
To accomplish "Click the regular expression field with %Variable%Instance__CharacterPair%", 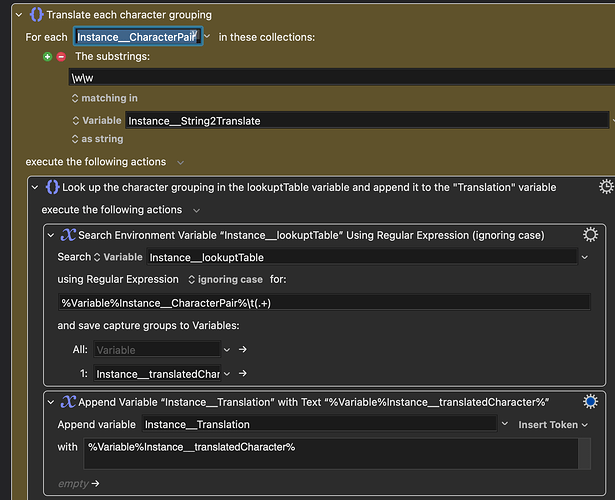I will click(324, 303).
